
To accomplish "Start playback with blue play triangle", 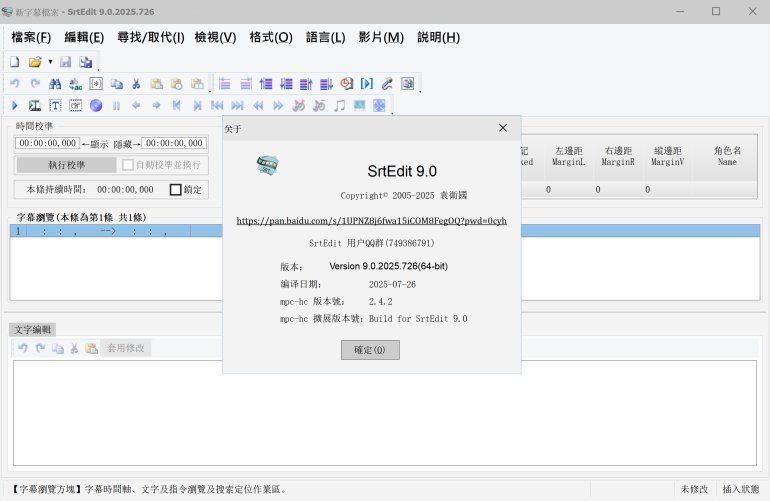I will (15, 105).
